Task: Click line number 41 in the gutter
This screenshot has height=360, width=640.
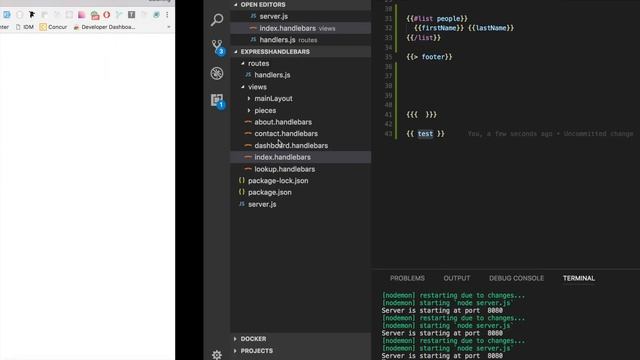Action: click(388, 115)
